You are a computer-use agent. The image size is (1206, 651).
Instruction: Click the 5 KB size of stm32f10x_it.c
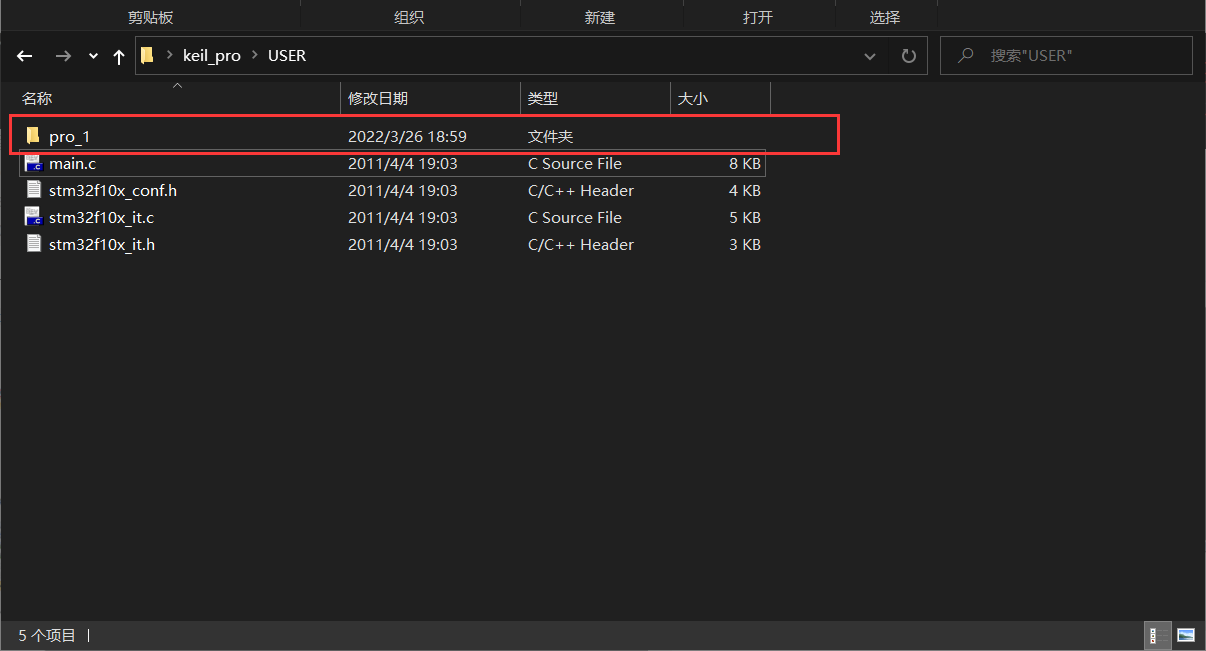pyautogui.click(x=745, y=217)
